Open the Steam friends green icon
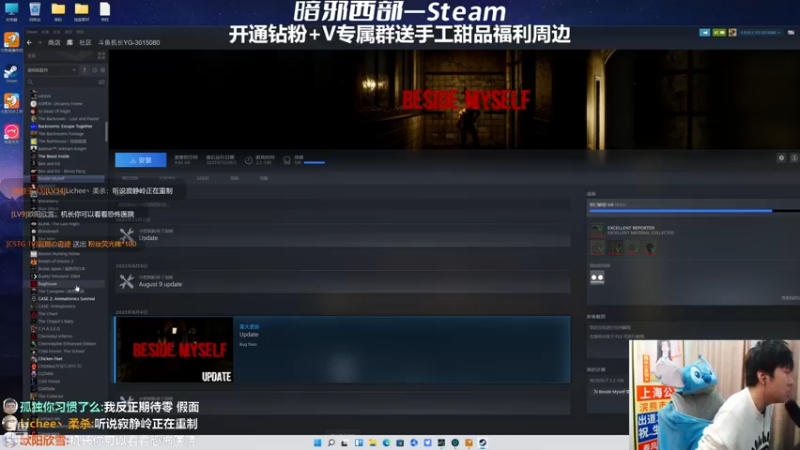800x450 pixels. pos(719,32)
